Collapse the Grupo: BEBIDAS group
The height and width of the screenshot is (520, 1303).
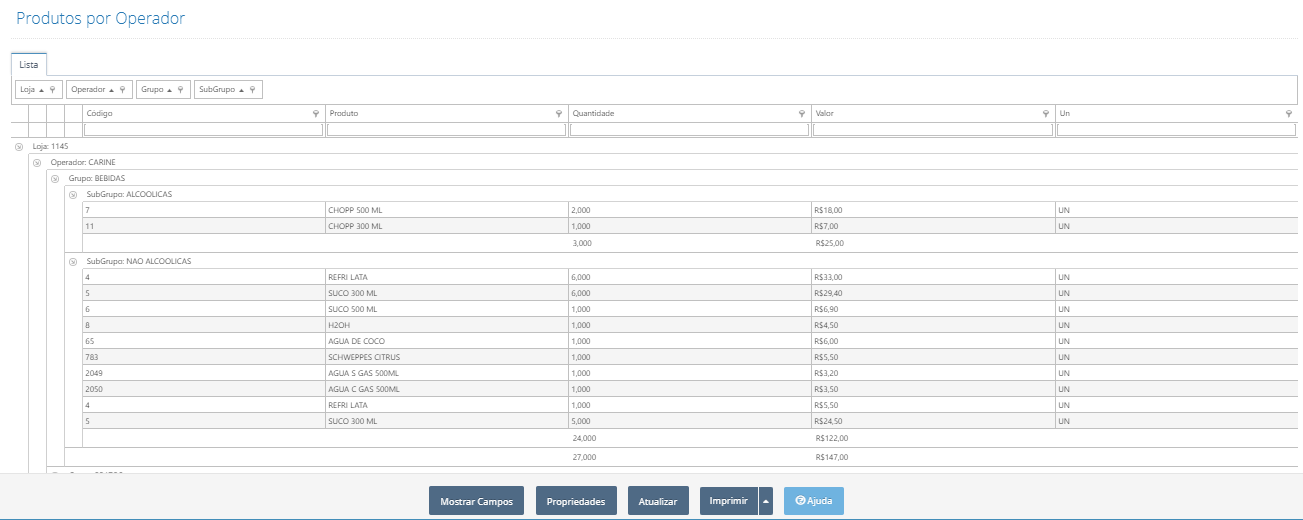point(55,178)
